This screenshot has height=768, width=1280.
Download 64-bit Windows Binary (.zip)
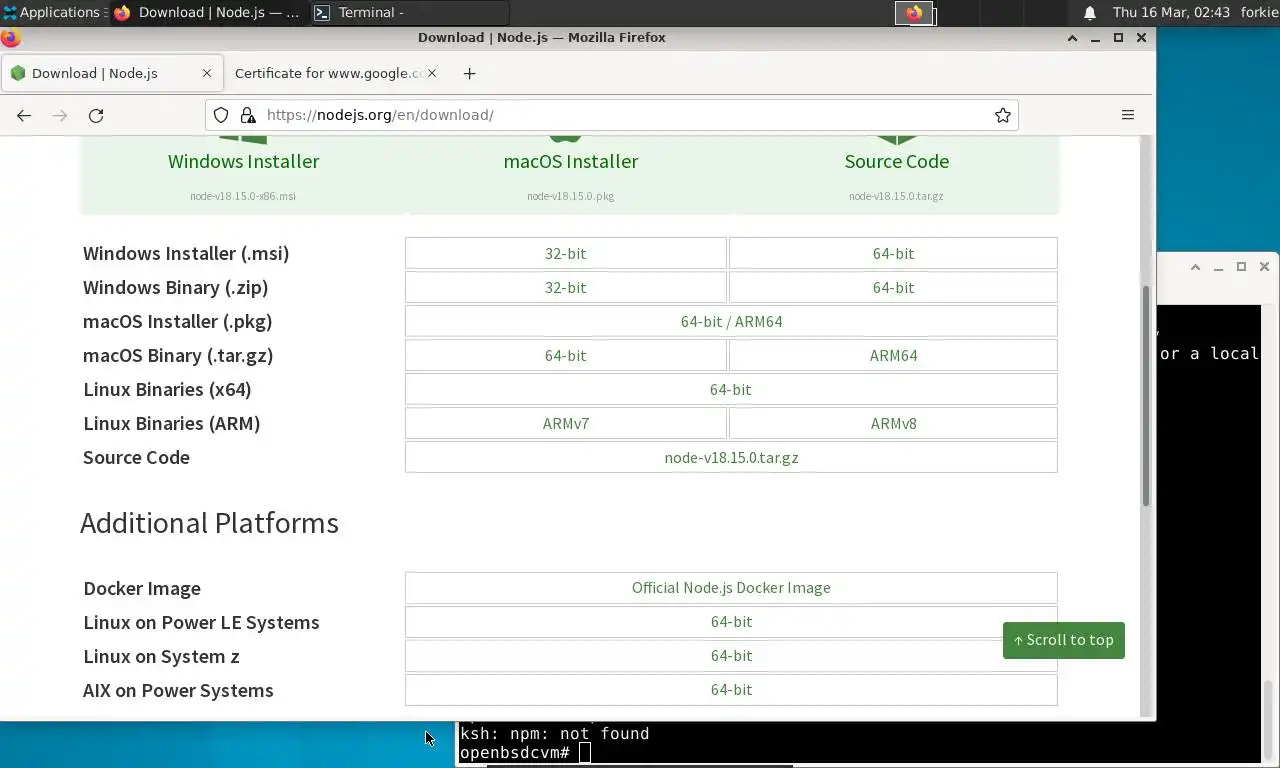[x=893, y=287]
